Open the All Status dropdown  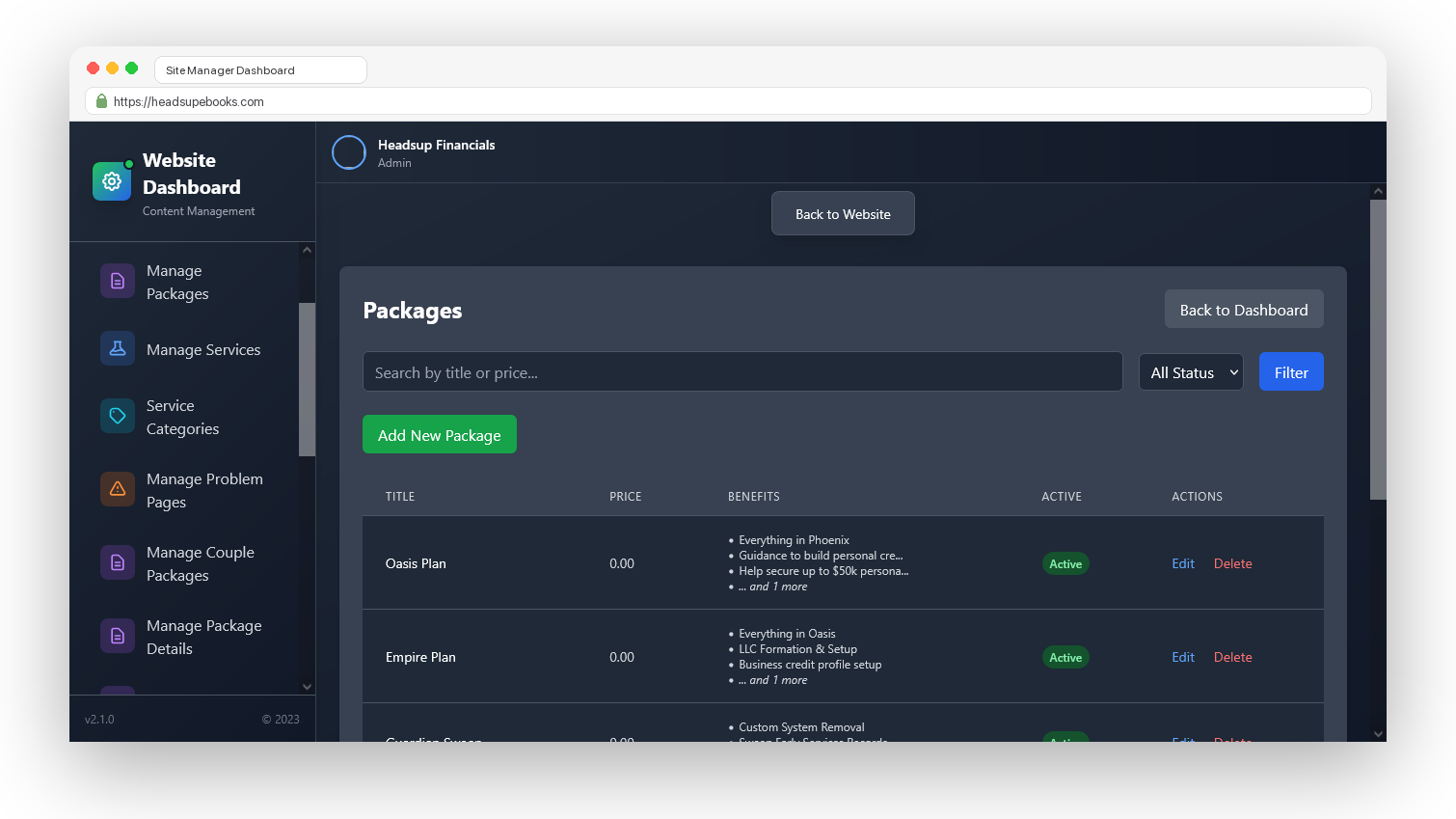point(1191,372)
